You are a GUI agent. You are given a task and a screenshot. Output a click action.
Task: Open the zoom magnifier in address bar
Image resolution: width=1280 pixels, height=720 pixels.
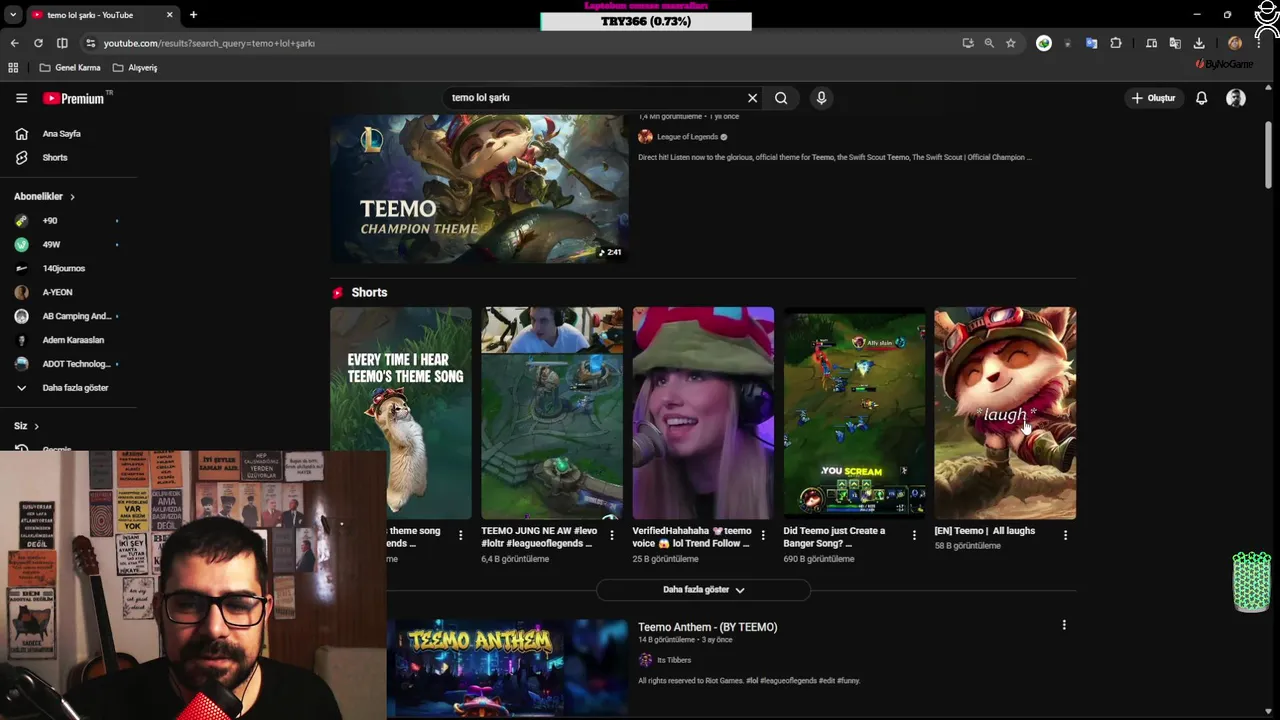(989, 43)
